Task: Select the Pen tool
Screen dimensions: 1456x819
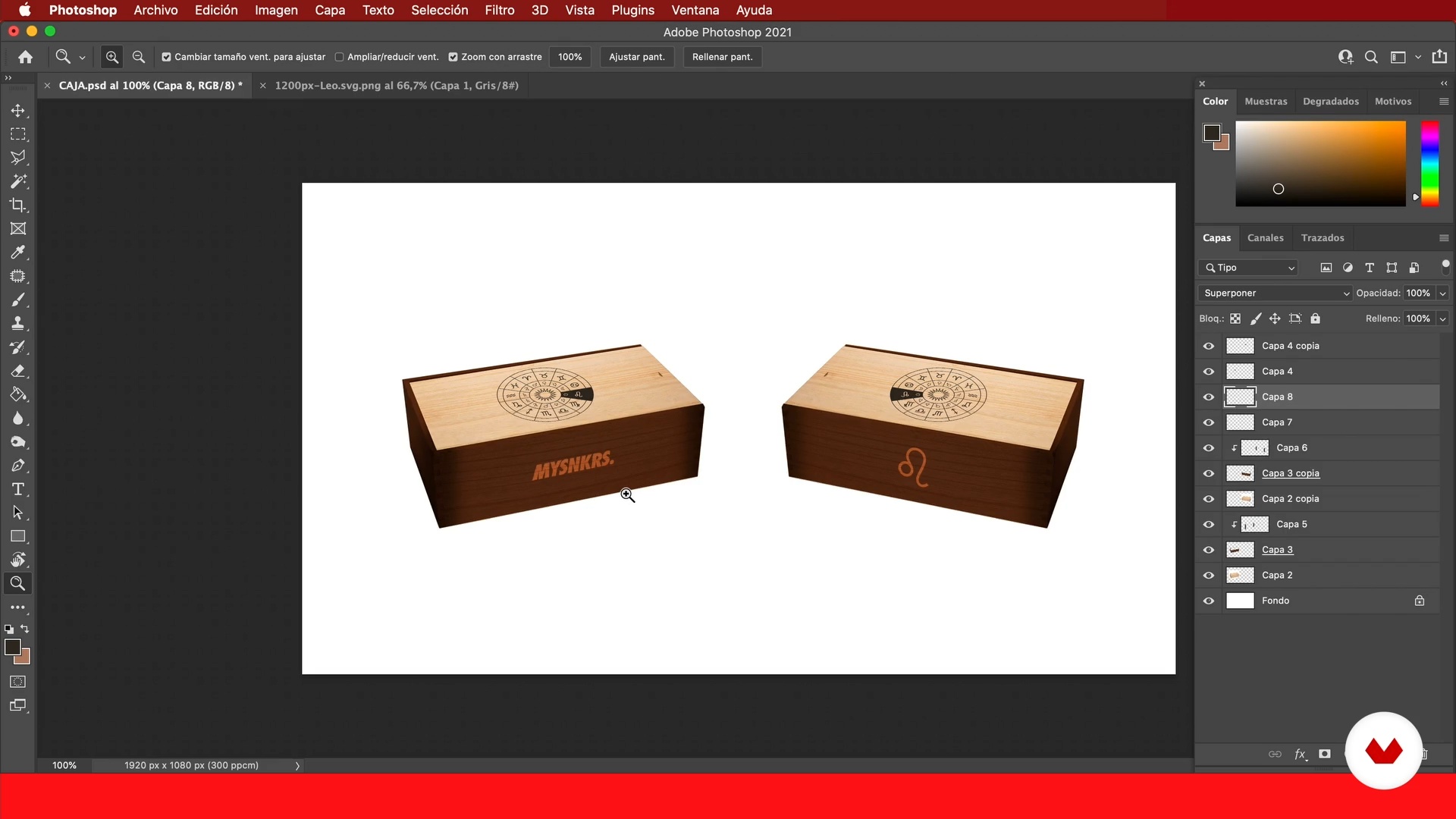Action: click(18, 466)
